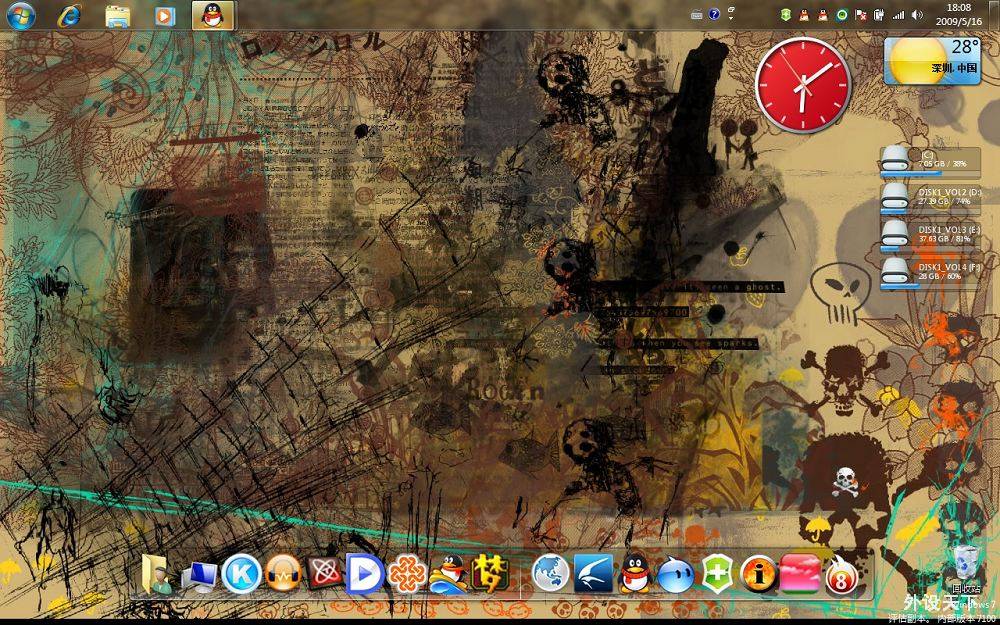Launch the orange headphones player in dock

point(283,574)
